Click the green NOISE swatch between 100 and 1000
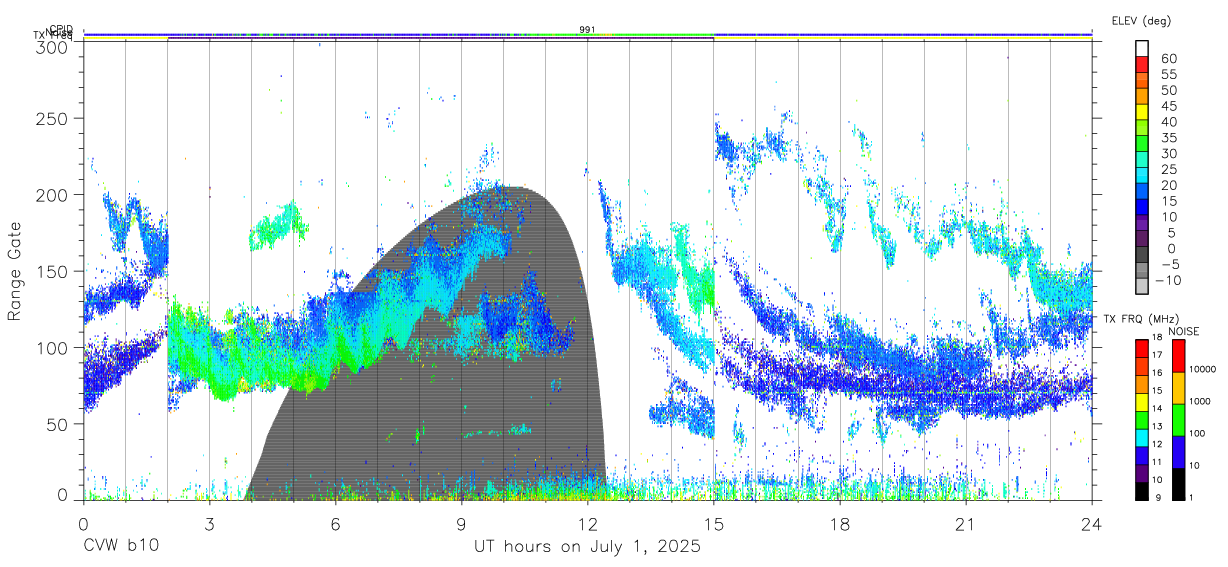Screen dimensions: 1228x567 point(1177,419)
